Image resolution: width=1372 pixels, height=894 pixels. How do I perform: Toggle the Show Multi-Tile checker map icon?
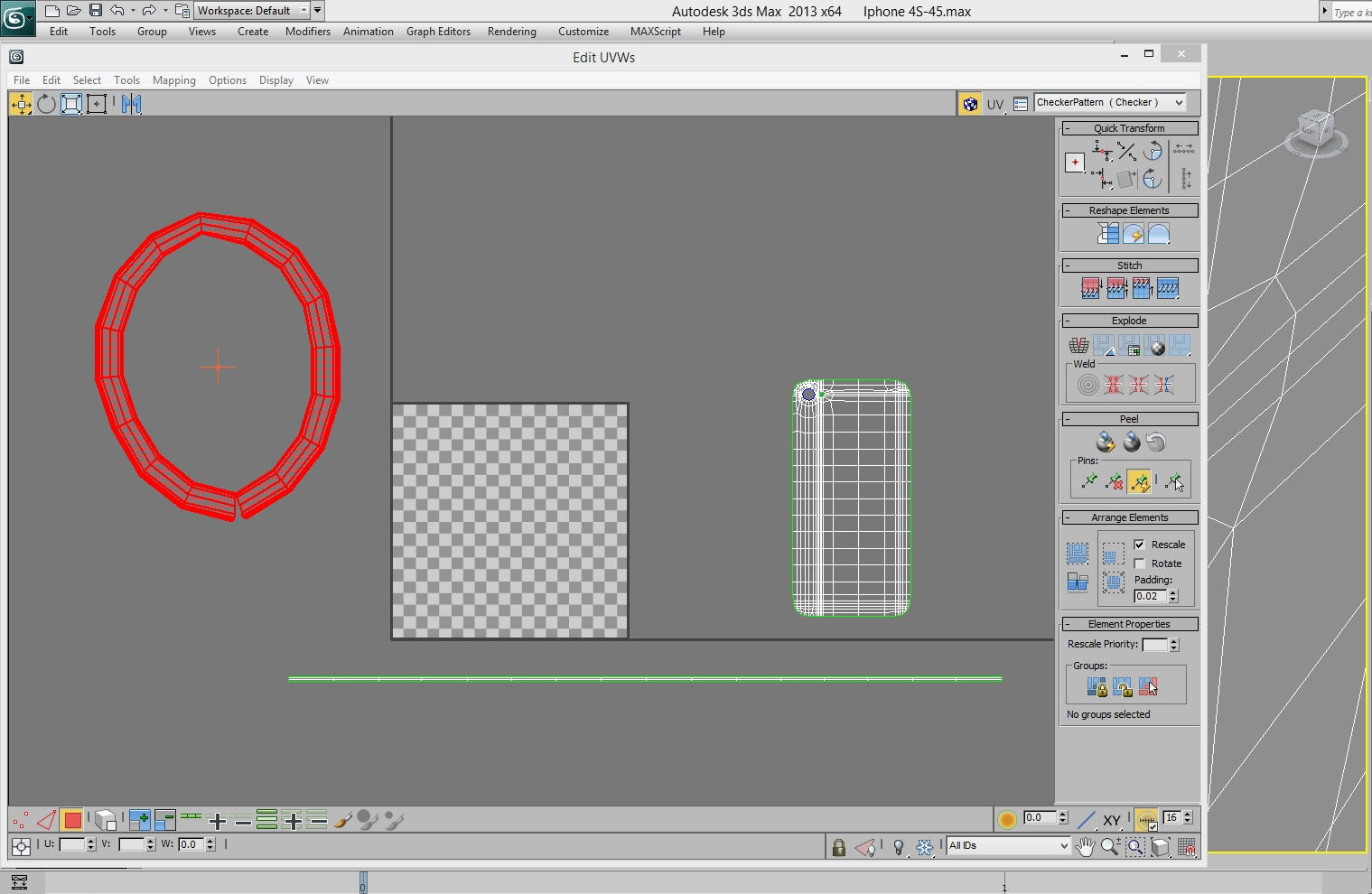pos(970,104)
